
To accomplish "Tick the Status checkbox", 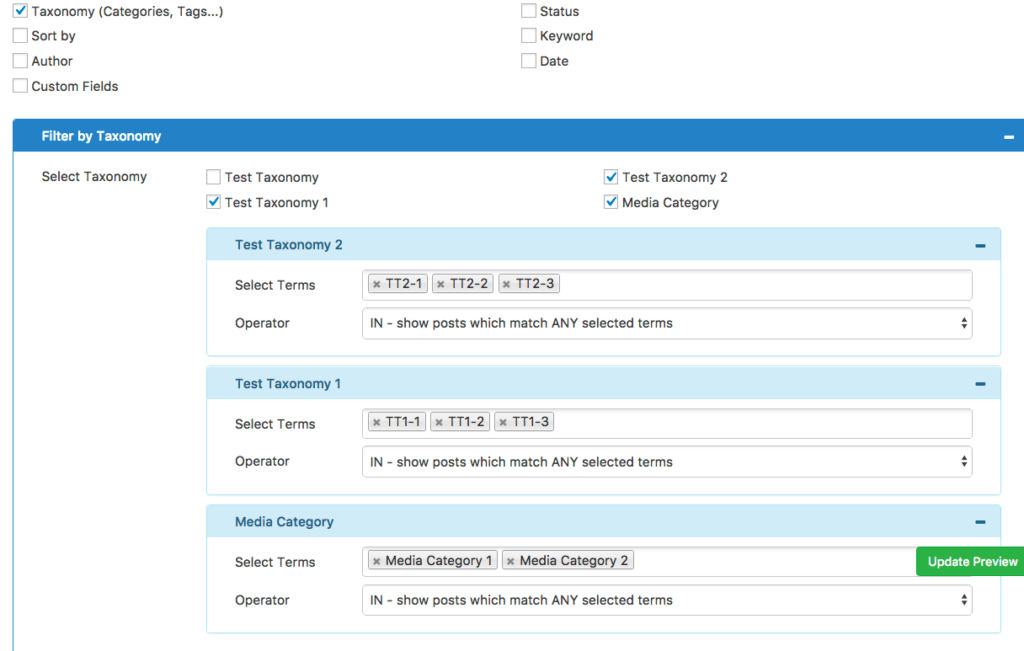I will pyautogui.click(x=528, y=10).
